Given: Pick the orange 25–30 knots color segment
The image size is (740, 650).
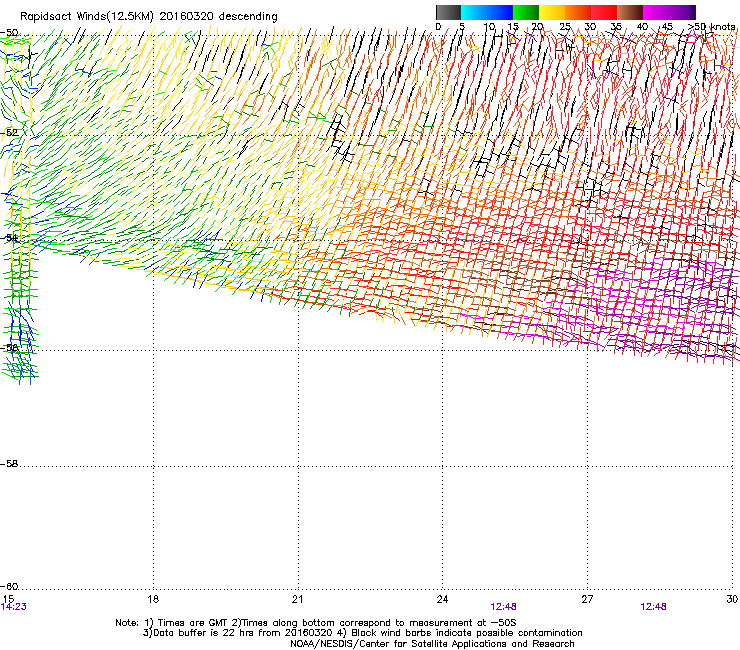Looking at the screenshot, I should click(x=578, y=12).
